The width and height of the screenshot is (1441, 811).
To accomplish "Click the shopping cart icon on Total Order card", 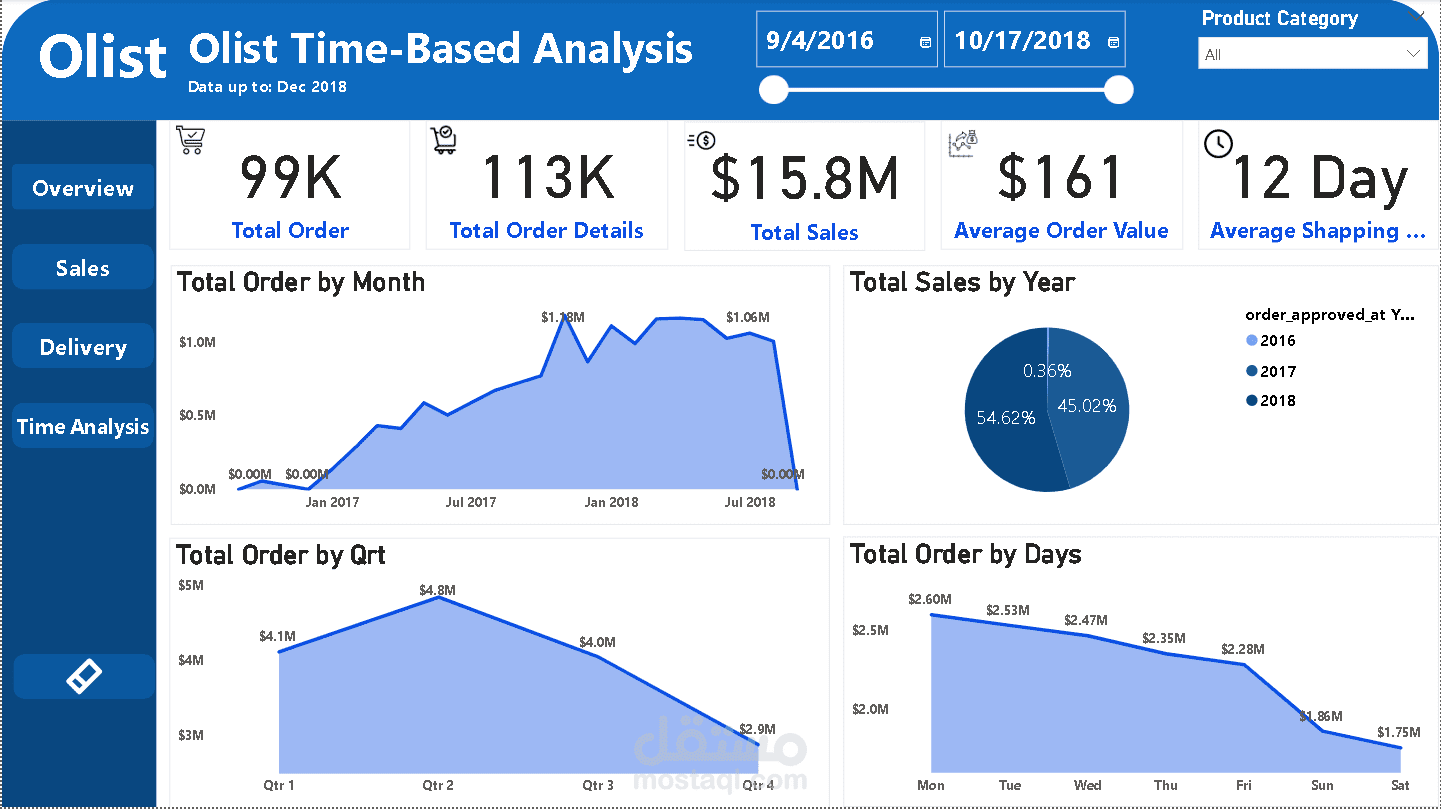I will click(190, 140).
